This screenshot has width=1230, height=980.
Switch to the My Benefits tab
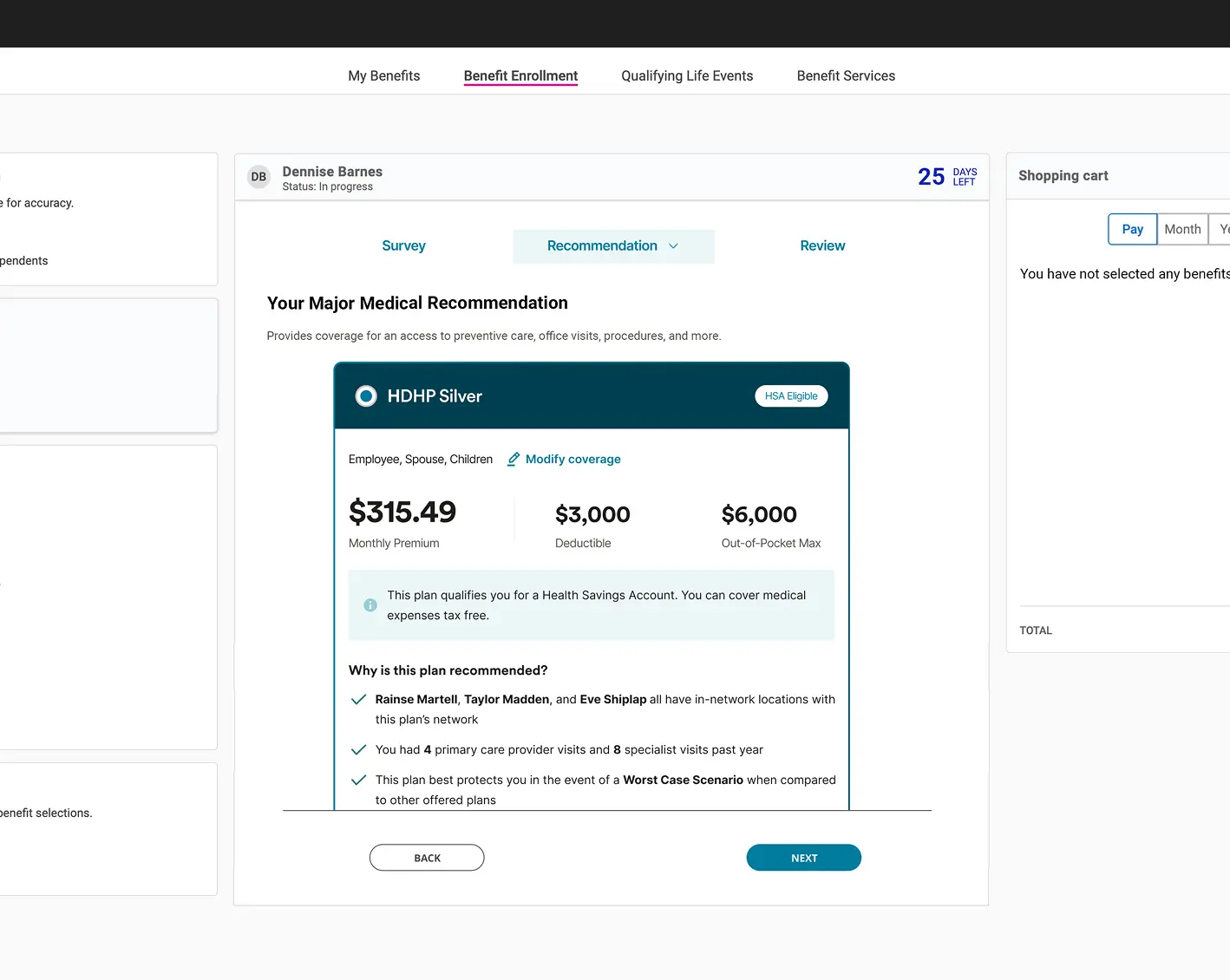tap(383, 75)
